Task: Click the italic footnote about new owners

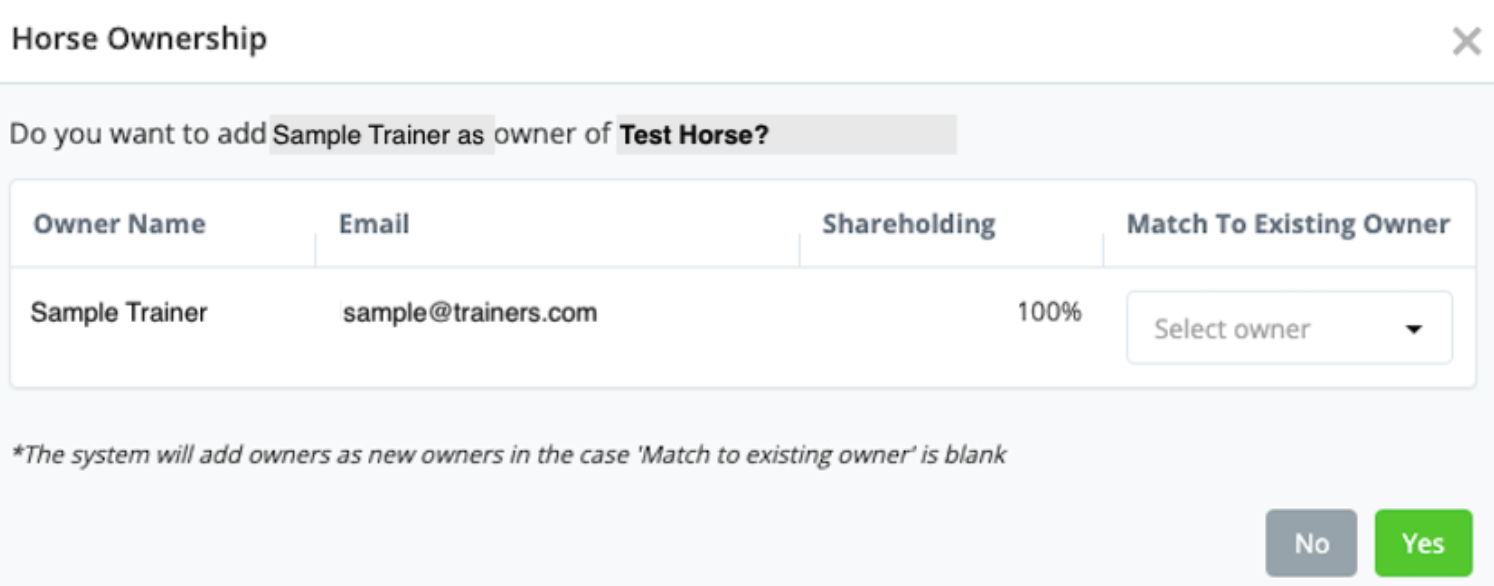Action: pyautogui.click(x=507, y=455)
